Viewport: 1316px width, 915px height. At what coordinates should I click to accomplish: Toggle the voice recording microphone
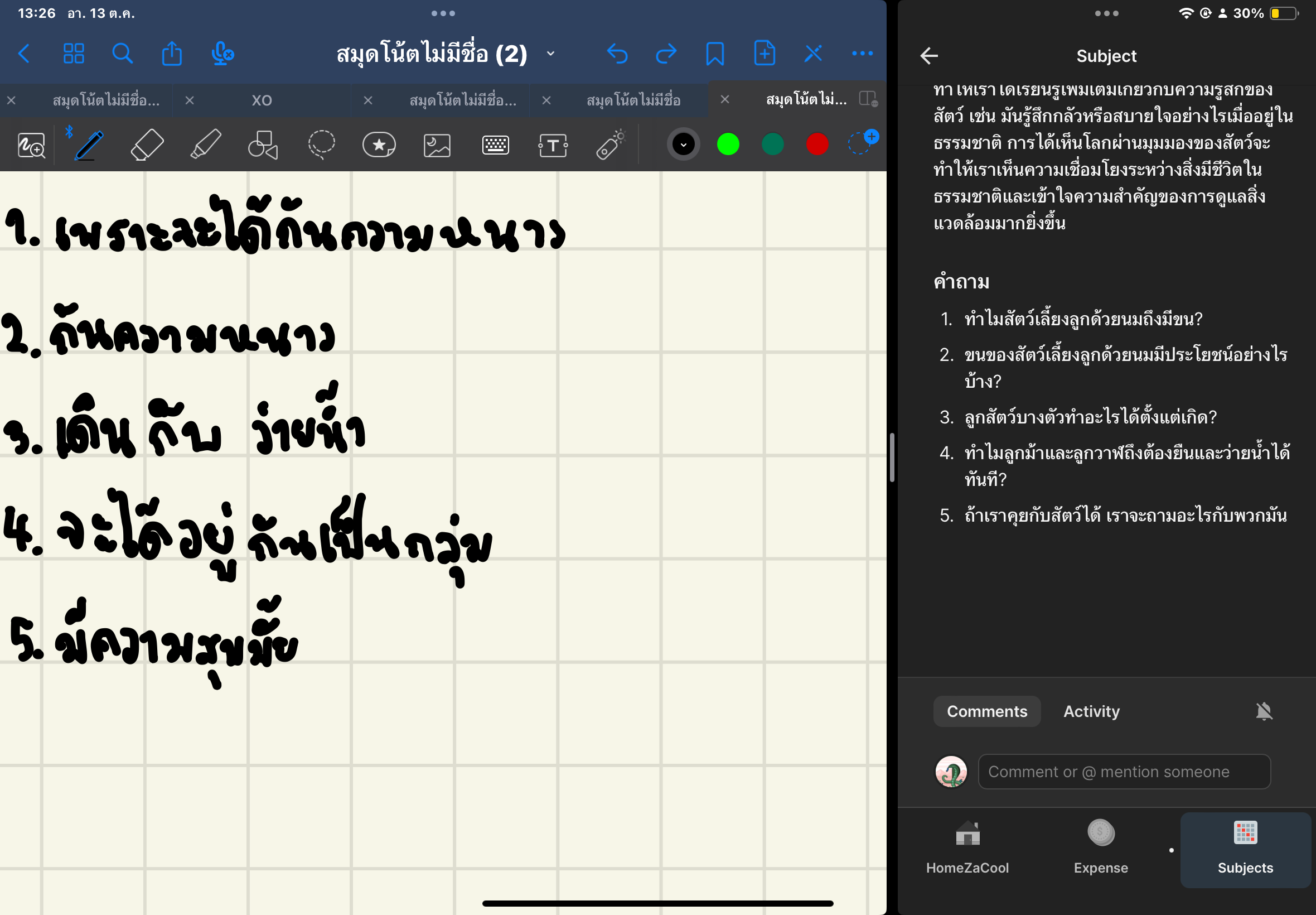click(222, 54)
